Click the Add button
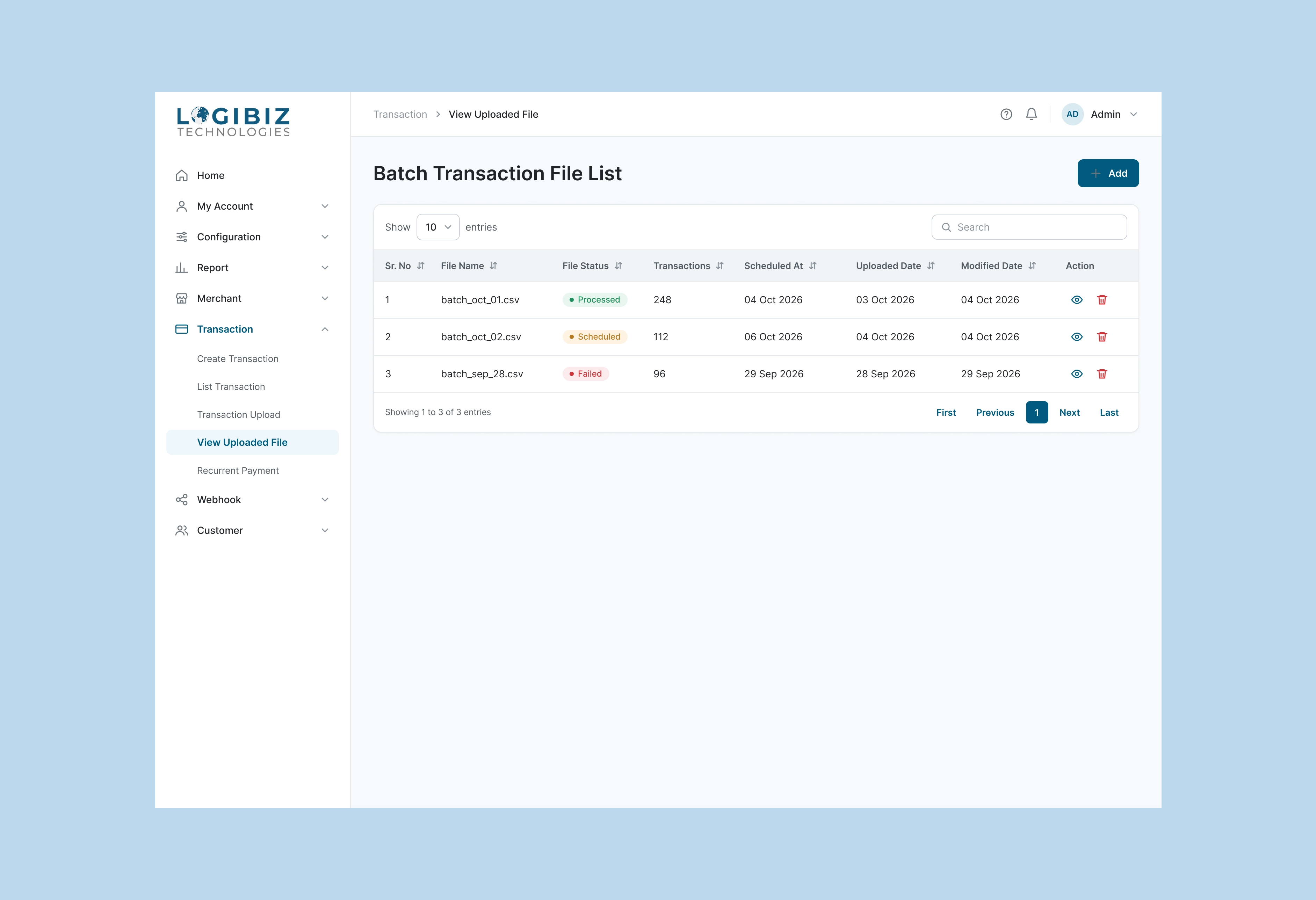The height and width of the screenshot is (900, 1316). coord(1108,173)
